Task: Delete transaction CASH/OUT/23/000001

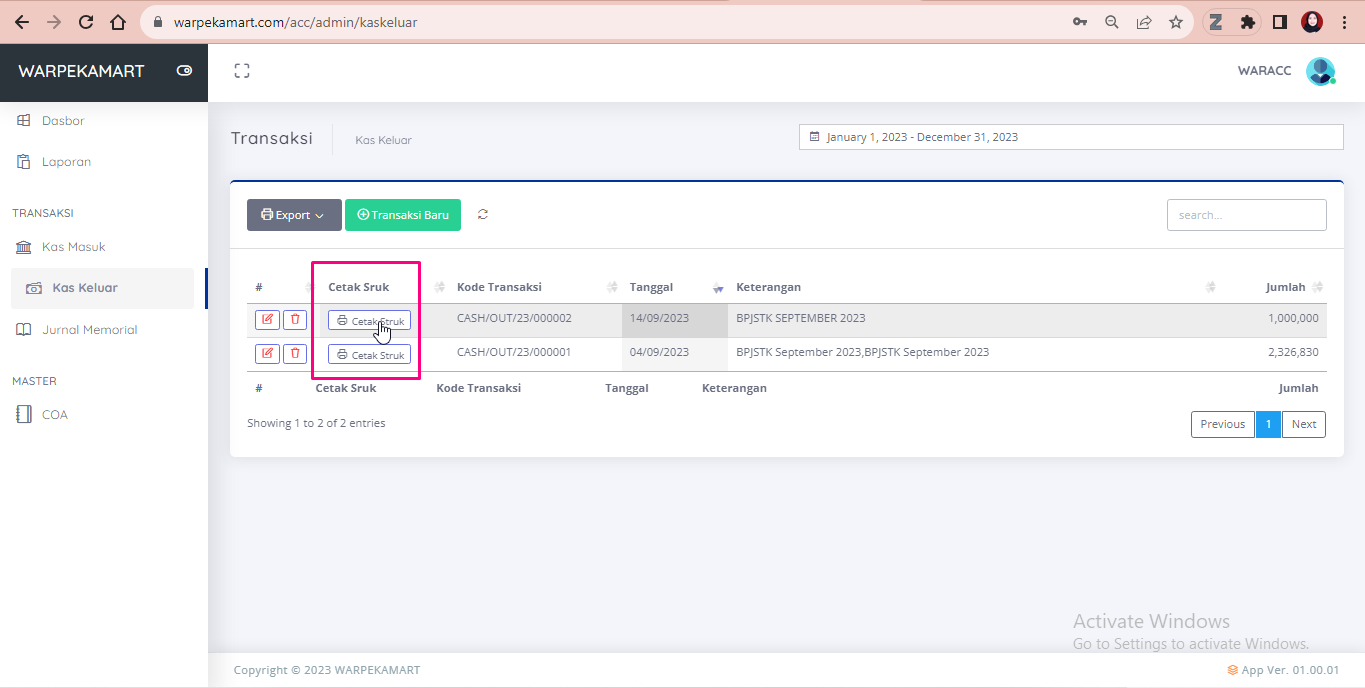Action: 295,354
